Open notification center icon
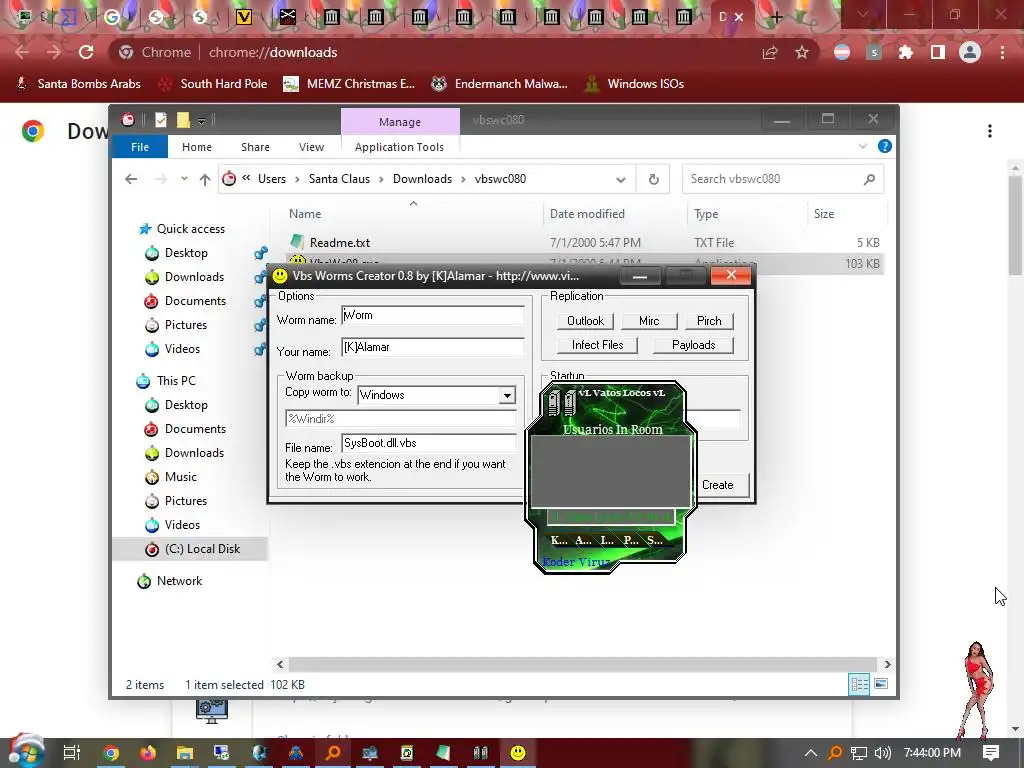 point(991,753)
